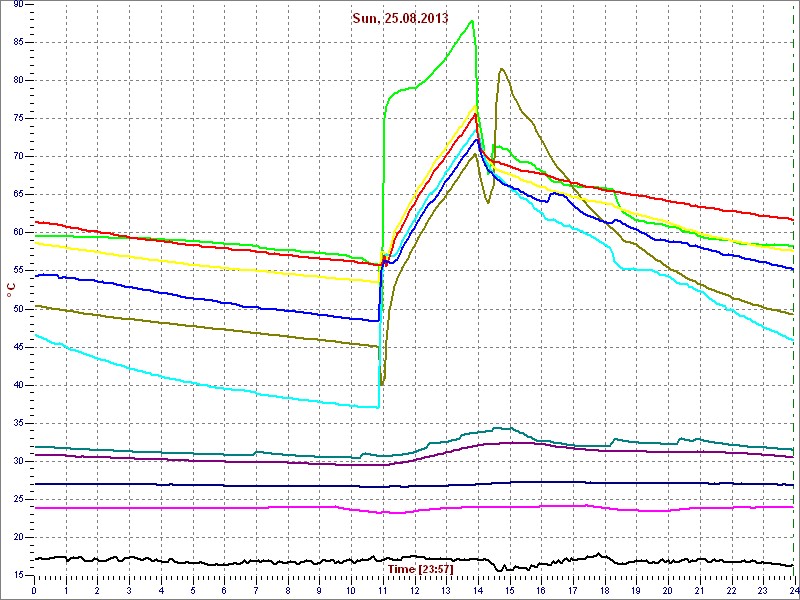Viewport: 800px width, 600px height.
Task: Select the 30 value on temperature axis
Action: (x=18, y=462)
